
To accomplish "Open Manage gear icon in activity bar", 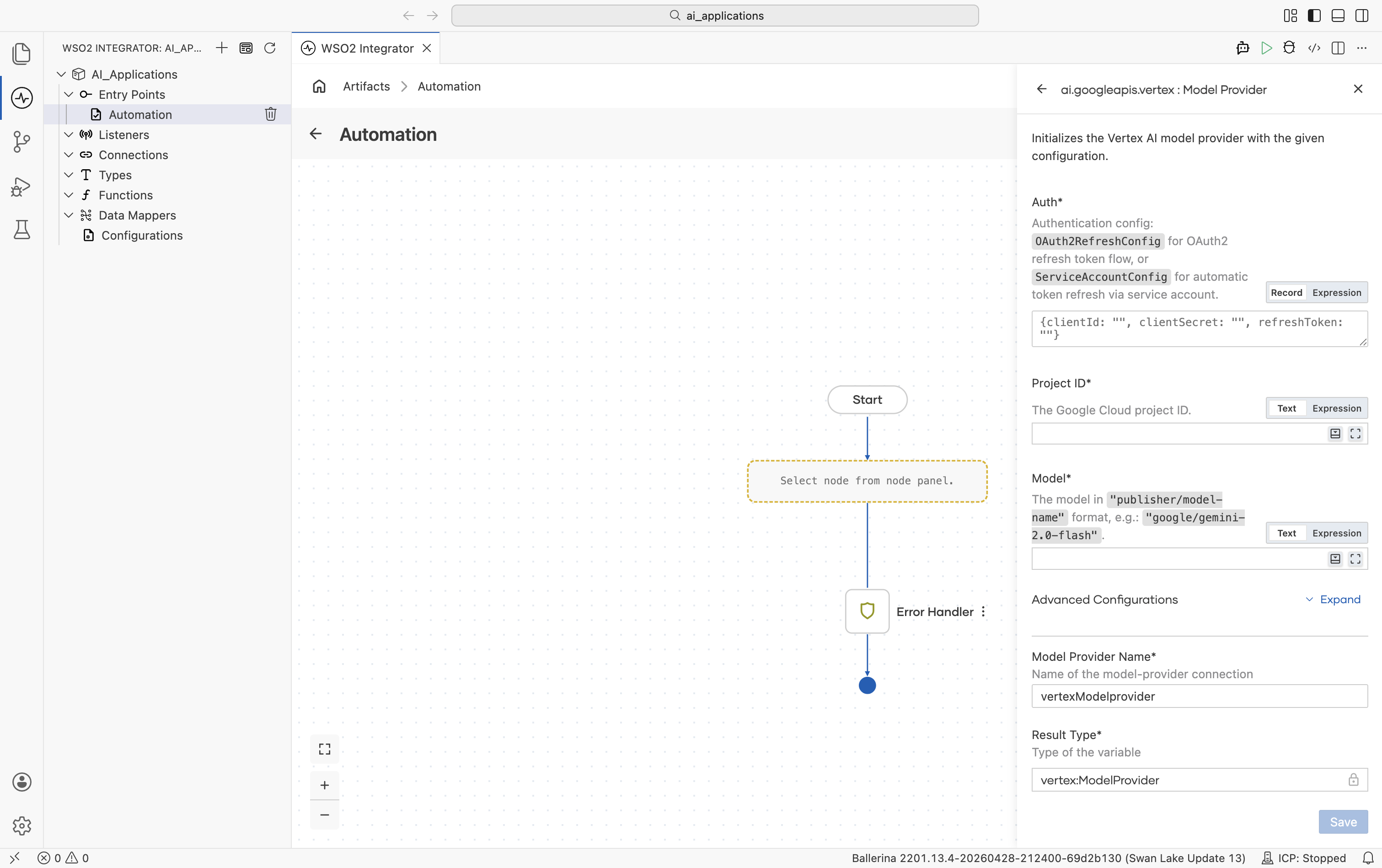I will click(x=22, y=825).
